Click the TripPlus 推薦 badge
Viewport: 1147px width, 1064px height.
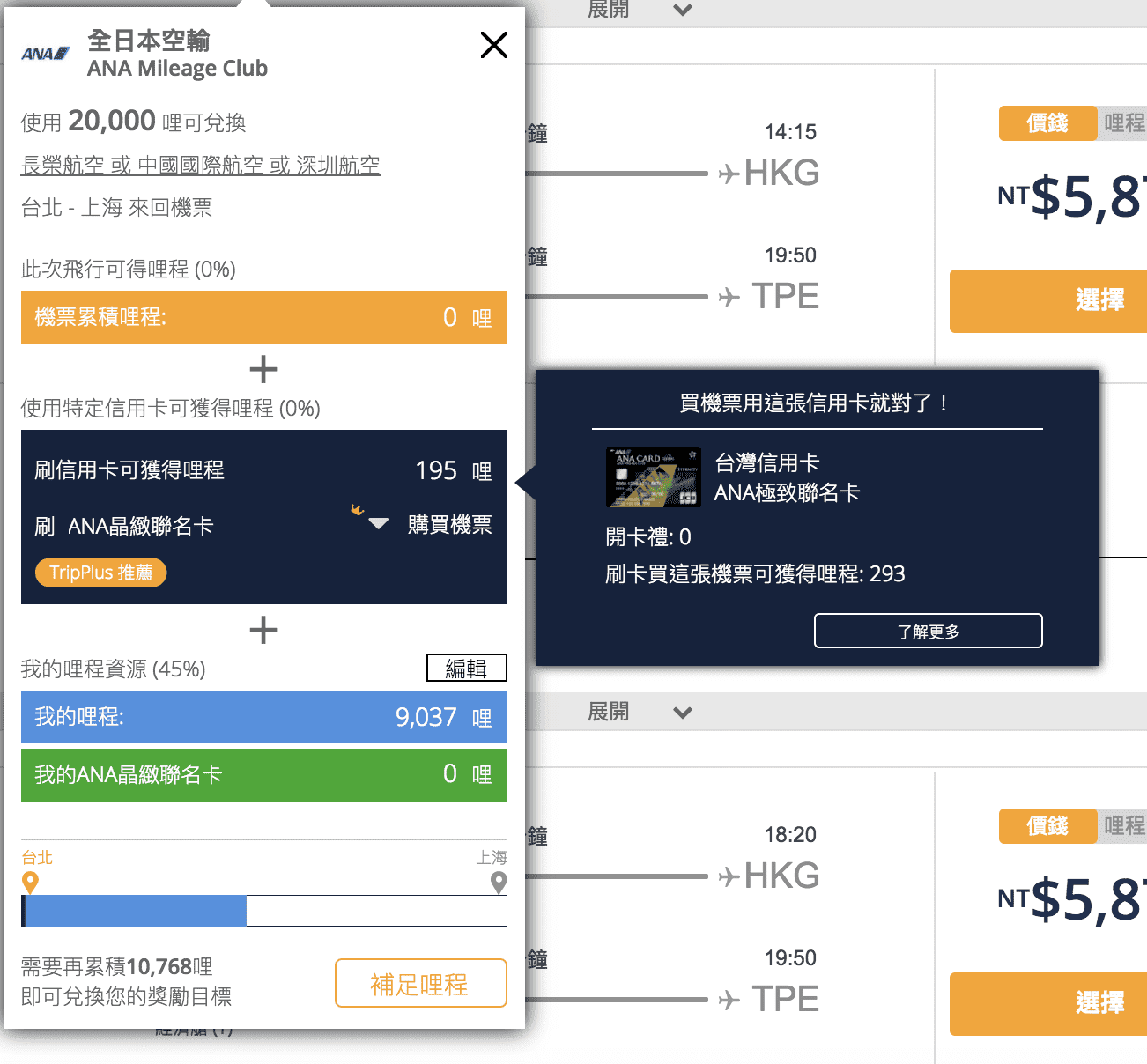tap(101, 573)
